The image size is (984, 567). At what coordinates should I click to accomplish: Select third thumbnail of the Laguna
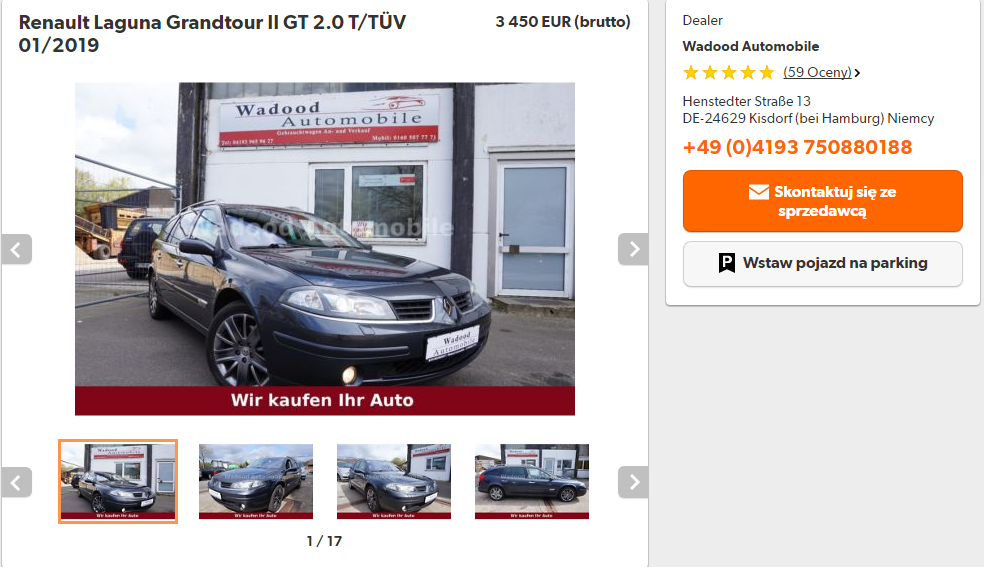[x=394, y=482]
